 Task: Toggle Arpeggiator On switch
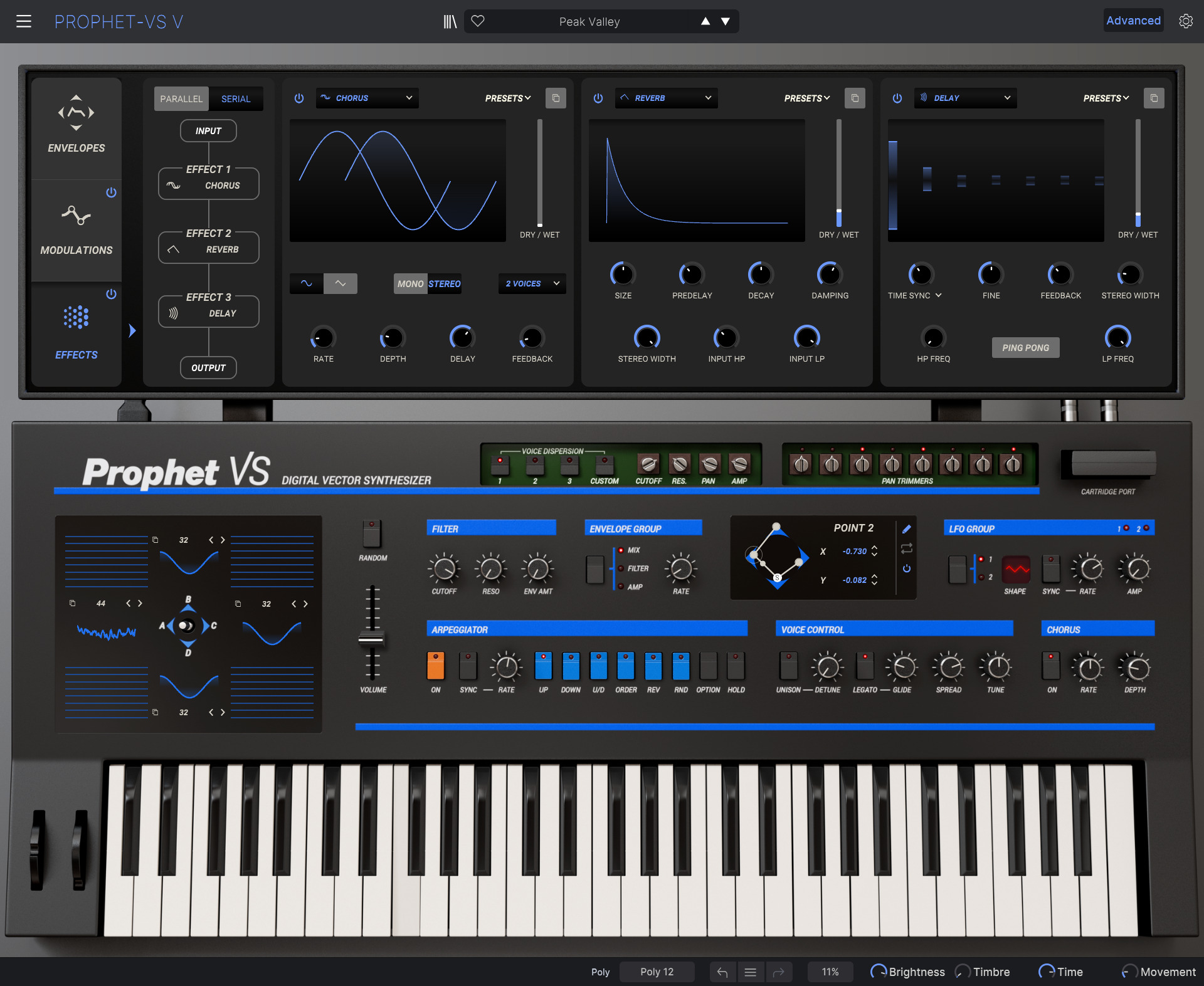tap(436, 666)
